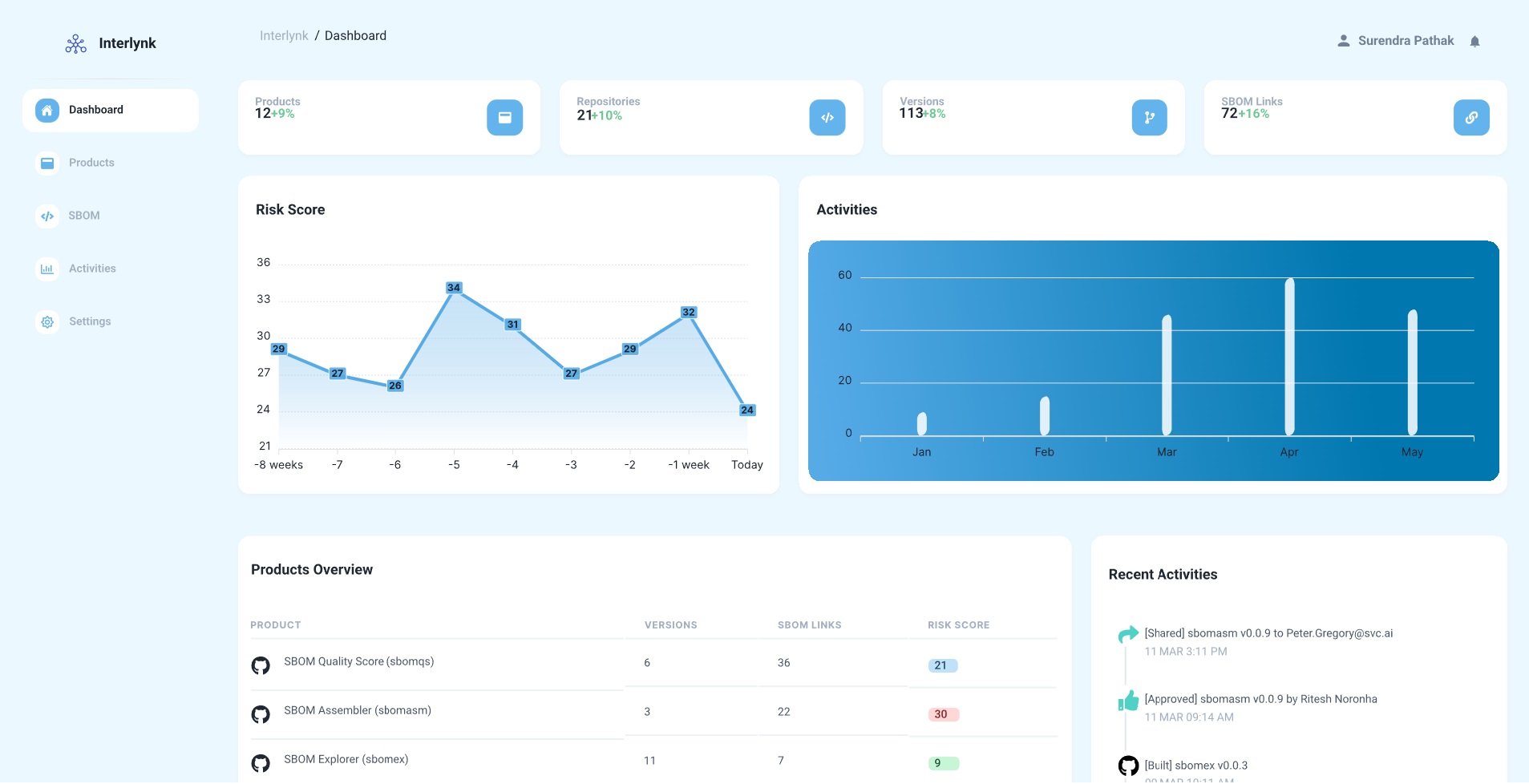This screenshot has width=1529, height=784.
Task: Click the Surendra Pathak username
Action: (1405, 41)
